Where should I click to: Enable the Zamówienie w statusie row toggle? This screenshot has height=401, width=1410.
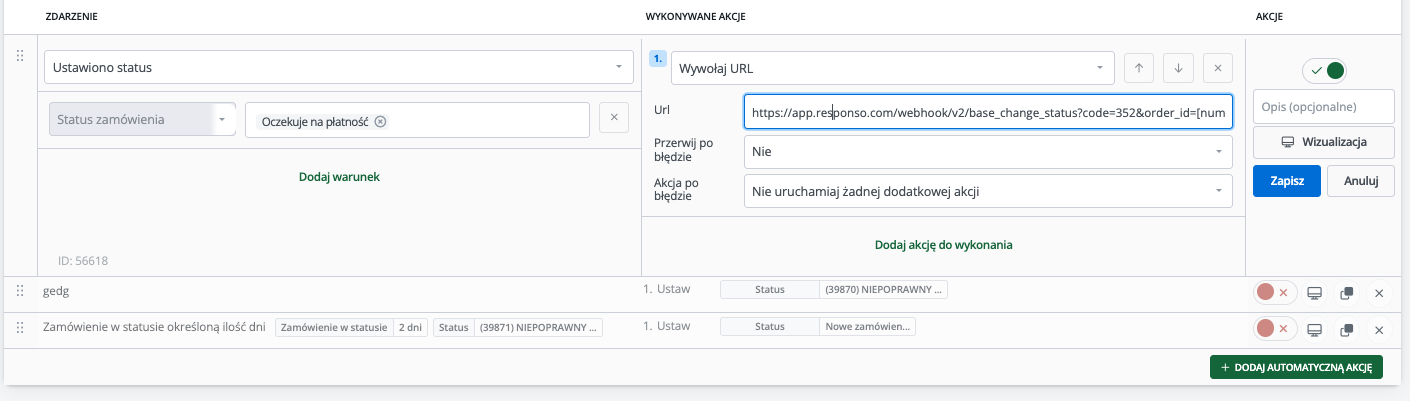[1274, 329]
